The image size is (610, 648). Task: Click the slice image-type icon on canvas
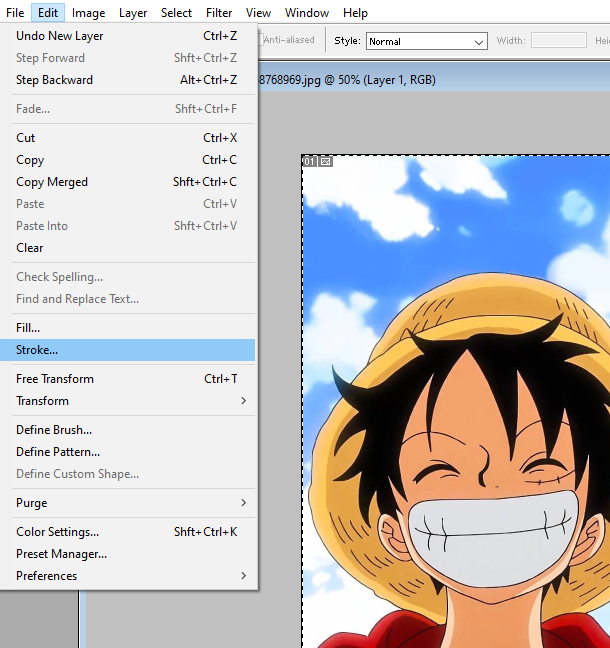(x=326, y=161)
